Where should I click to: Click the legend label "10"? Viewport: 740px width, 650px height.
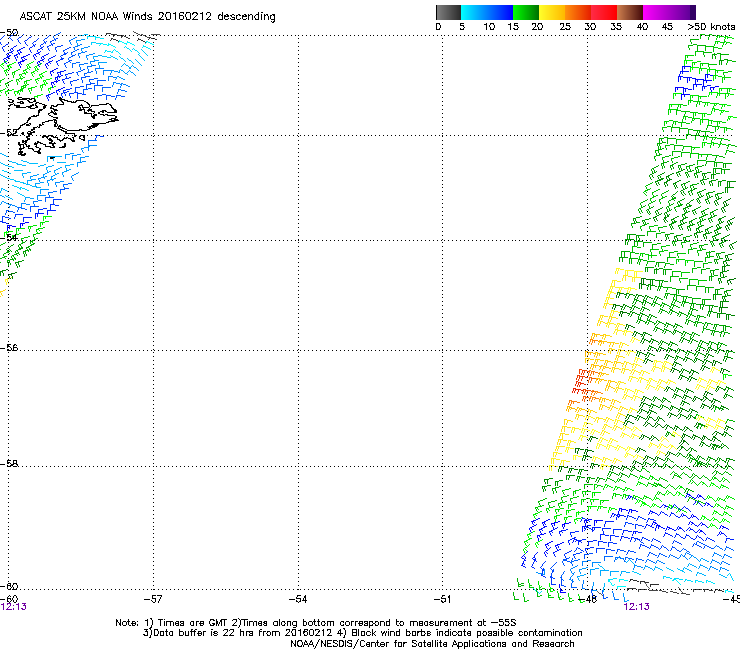tap(489, 27)
